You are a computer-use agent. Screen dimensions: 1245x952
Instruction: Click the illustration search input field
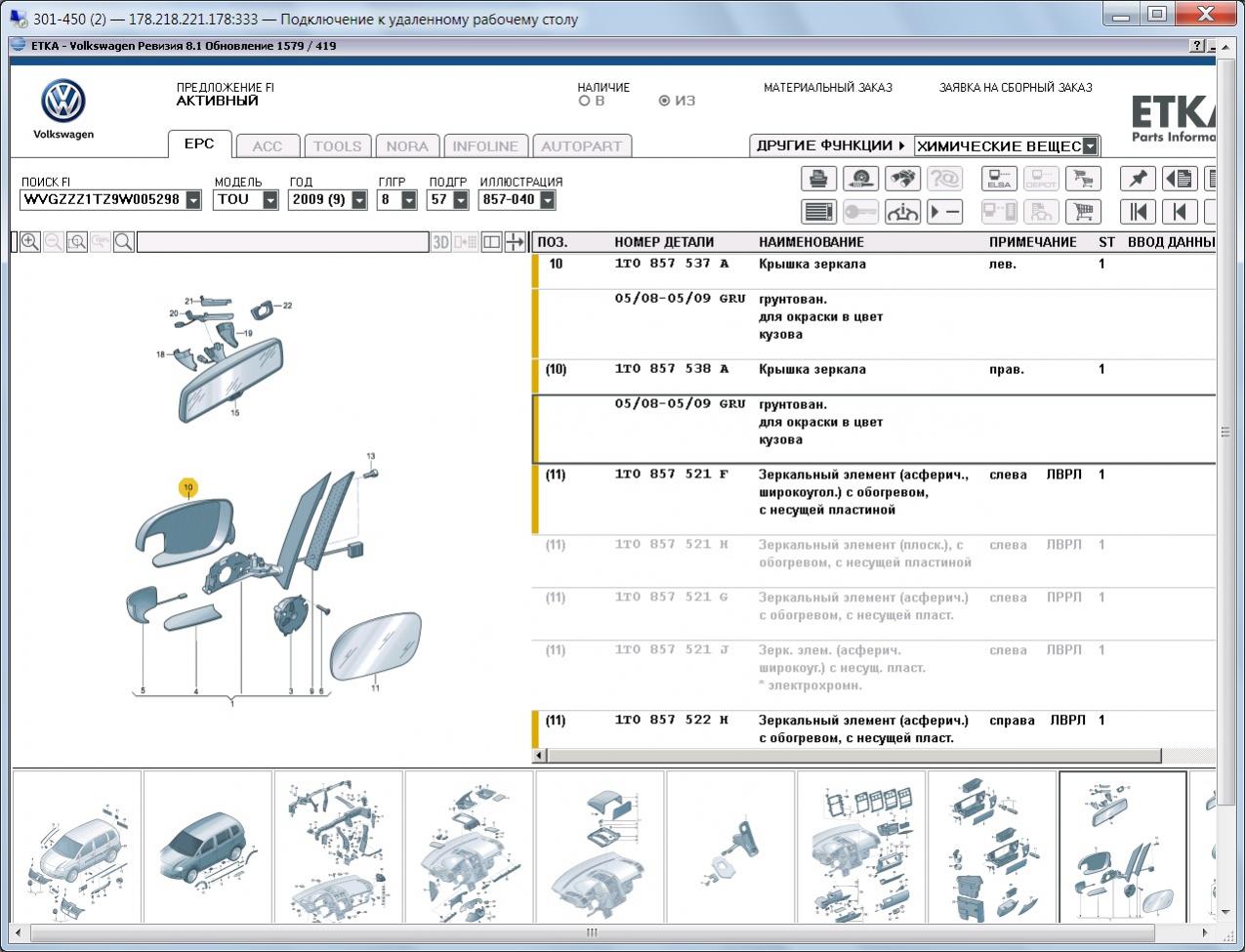[282, 242]
